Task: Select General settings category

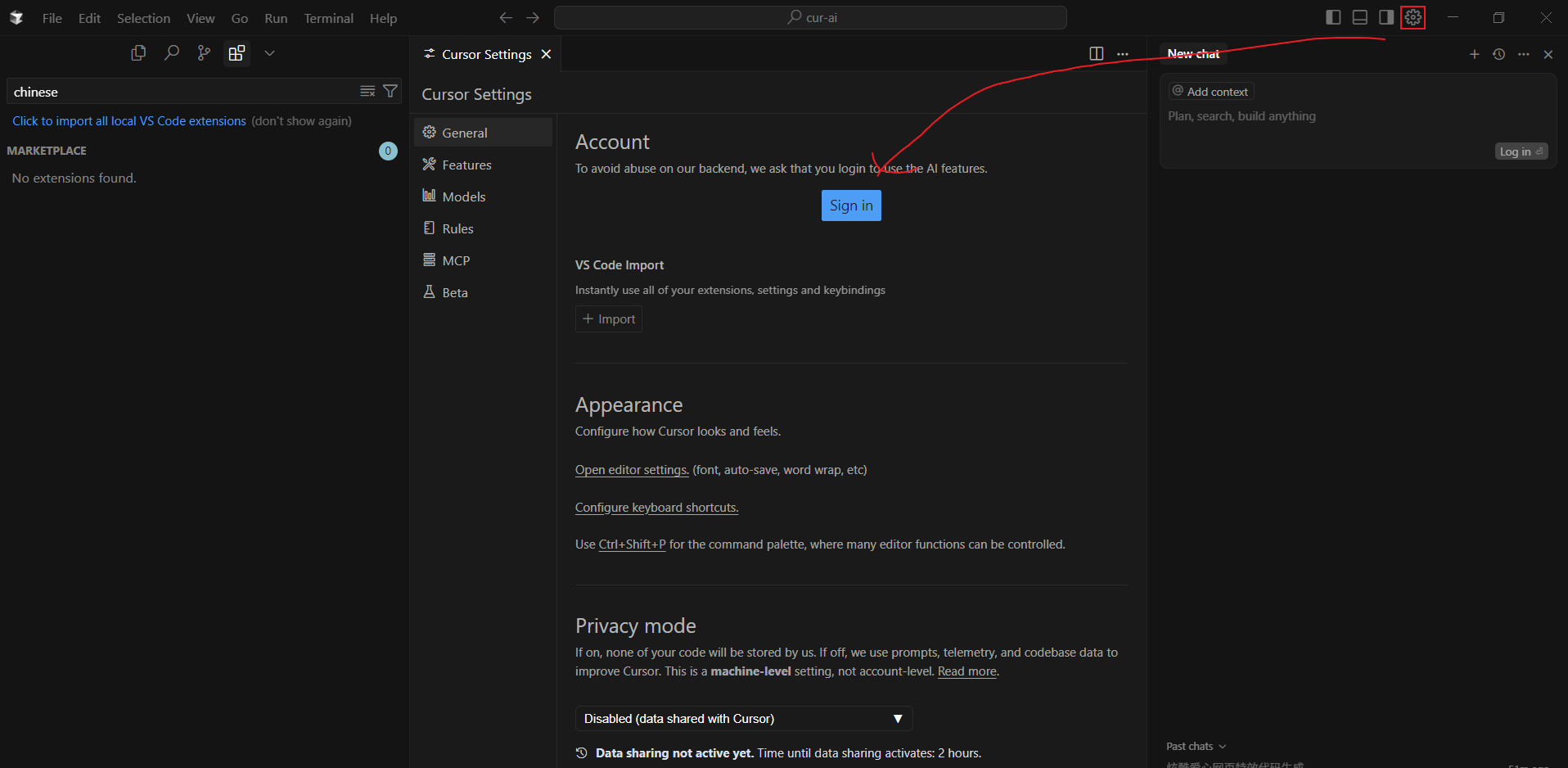Action: (x=483, y=133)
